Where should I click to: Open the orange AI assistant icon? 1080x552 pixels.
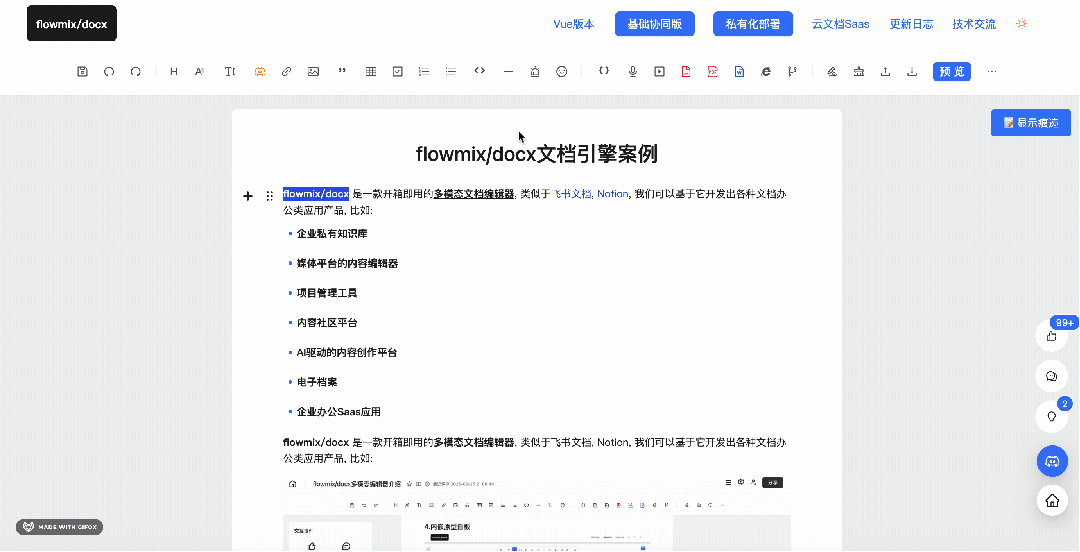click(x=260, y=71)
